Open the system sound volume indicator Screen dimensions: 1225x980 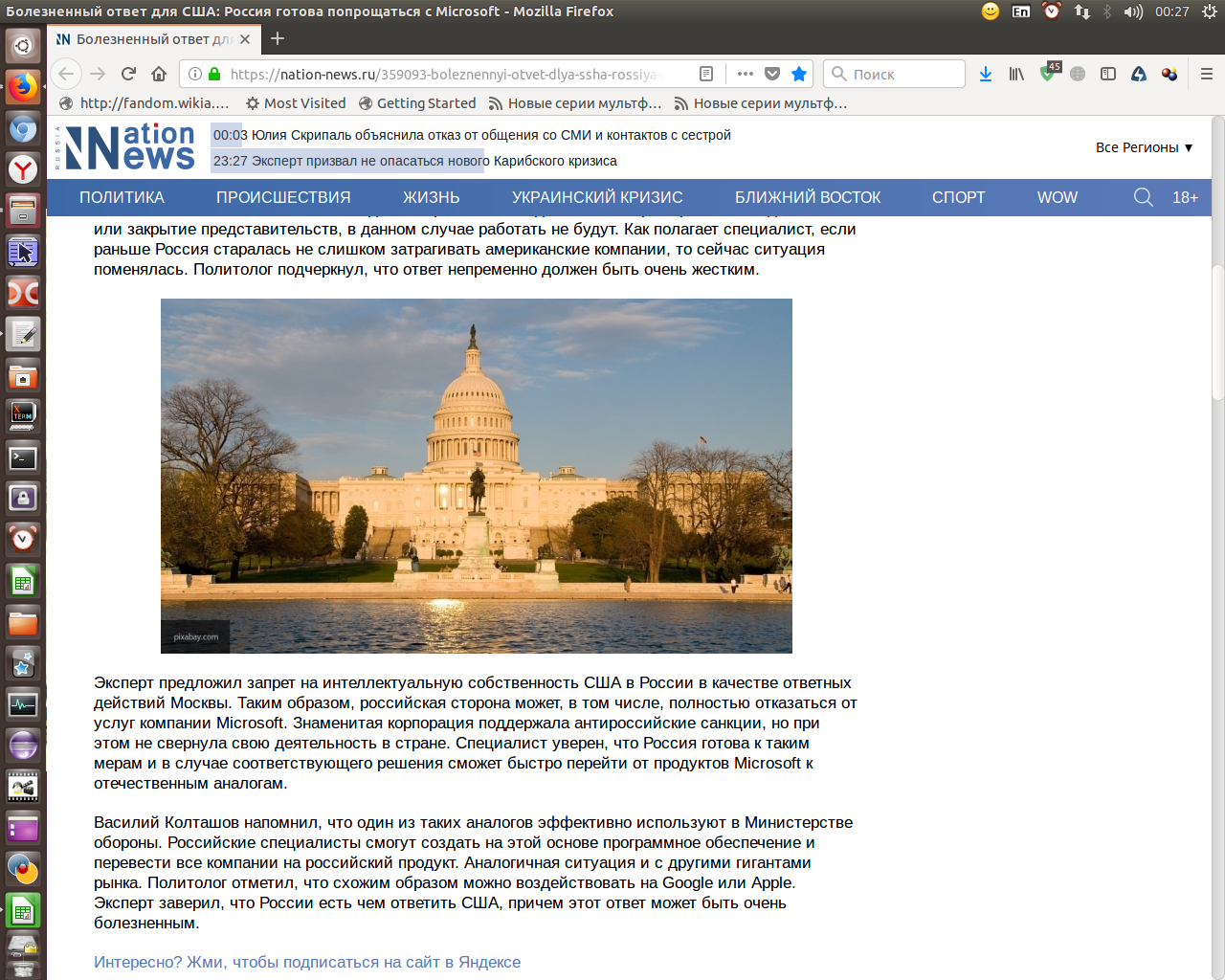coord(1133,11)
